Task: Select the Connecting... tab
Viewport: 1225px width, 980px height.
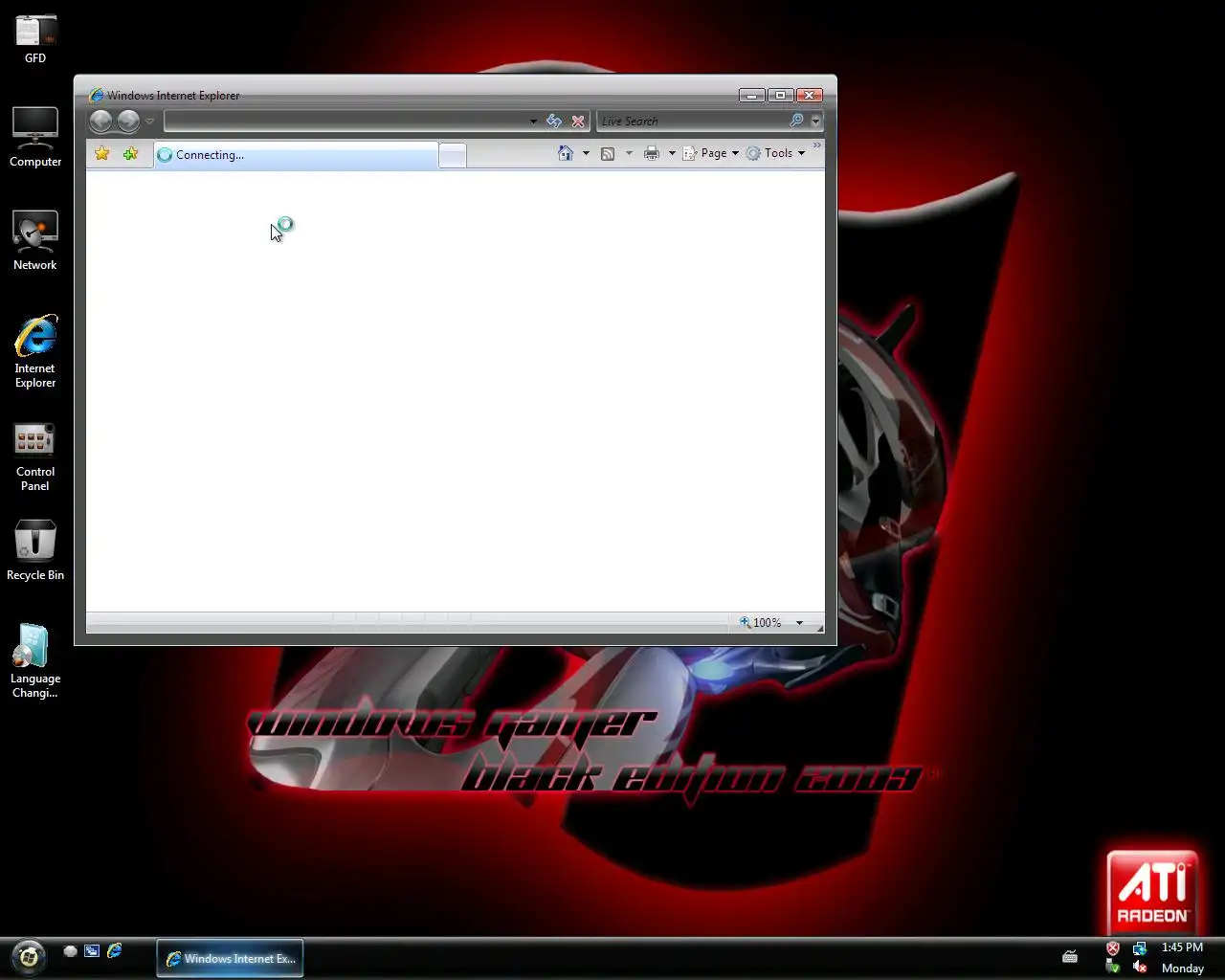Action: click(296, 155)
